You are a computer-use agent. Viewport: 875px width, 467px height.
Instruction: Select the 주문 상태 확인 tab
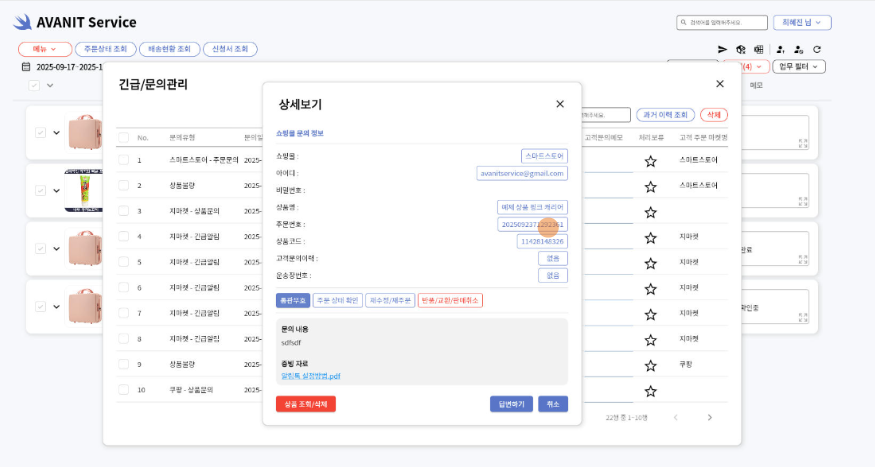[337, 300]
